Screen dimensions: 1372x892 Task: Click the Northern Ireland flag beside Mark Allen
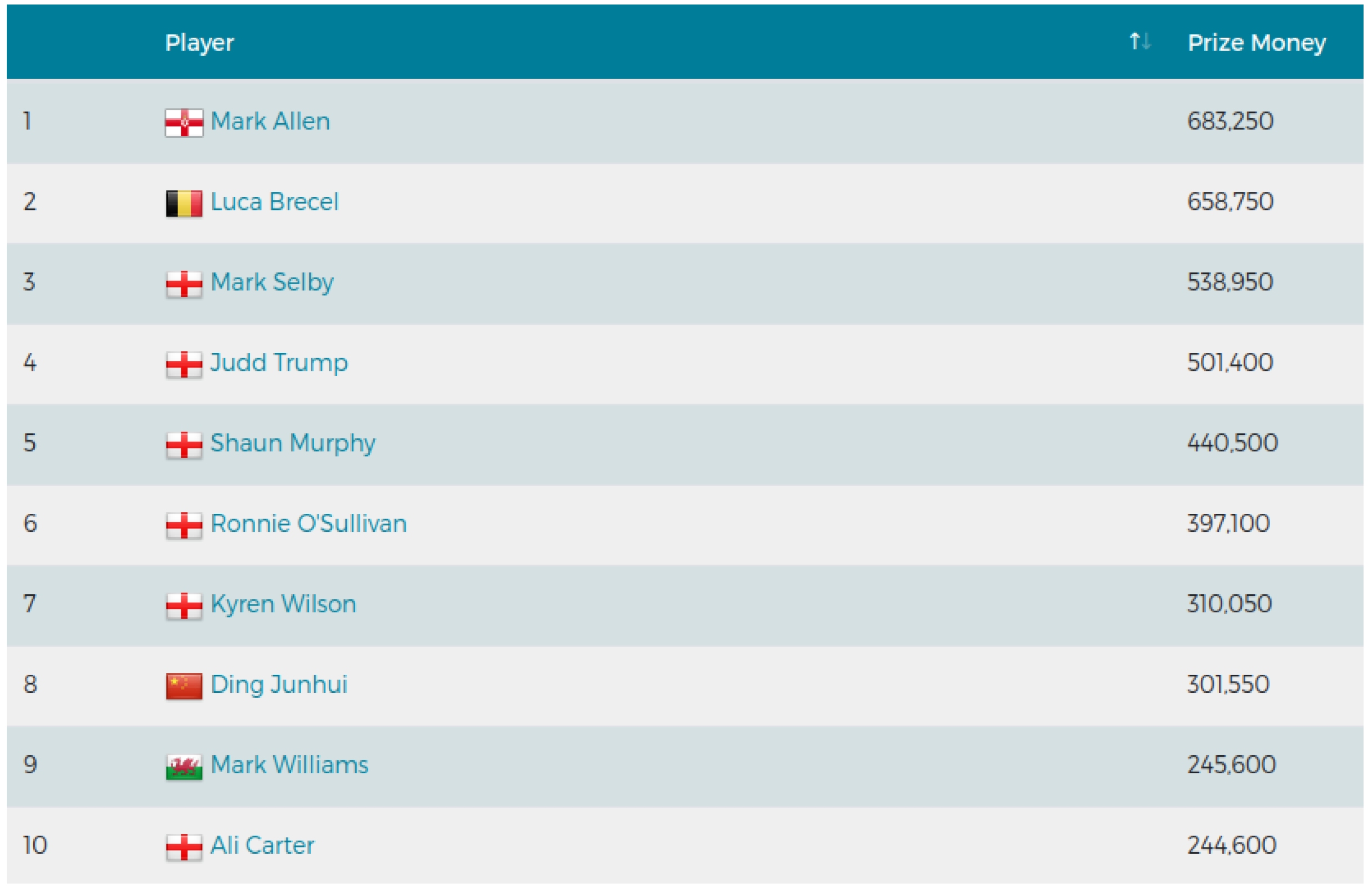184,123
